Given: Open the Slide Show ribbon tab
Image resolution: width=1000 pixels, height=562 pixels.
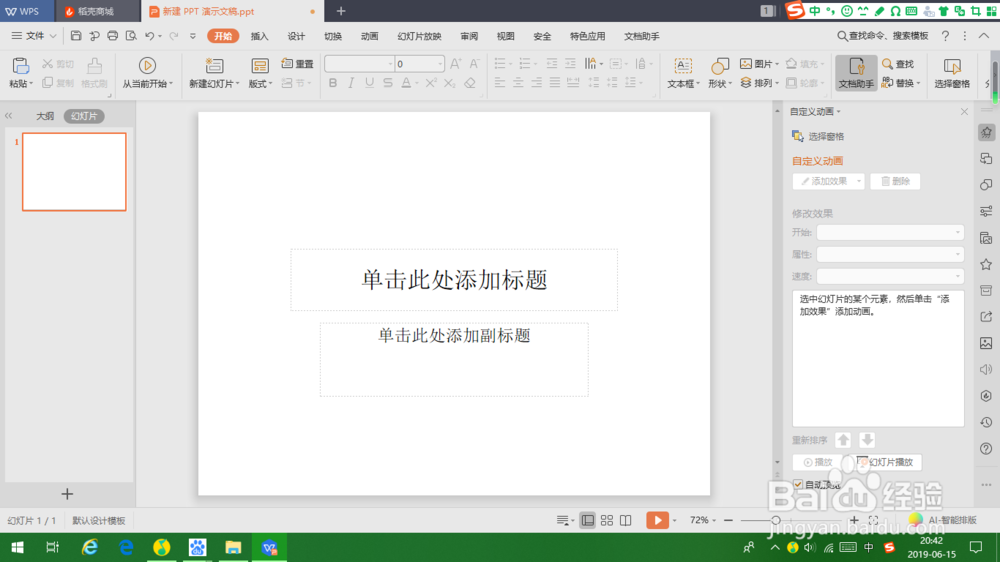Looking at the screenshot, I should coord(419,36).
